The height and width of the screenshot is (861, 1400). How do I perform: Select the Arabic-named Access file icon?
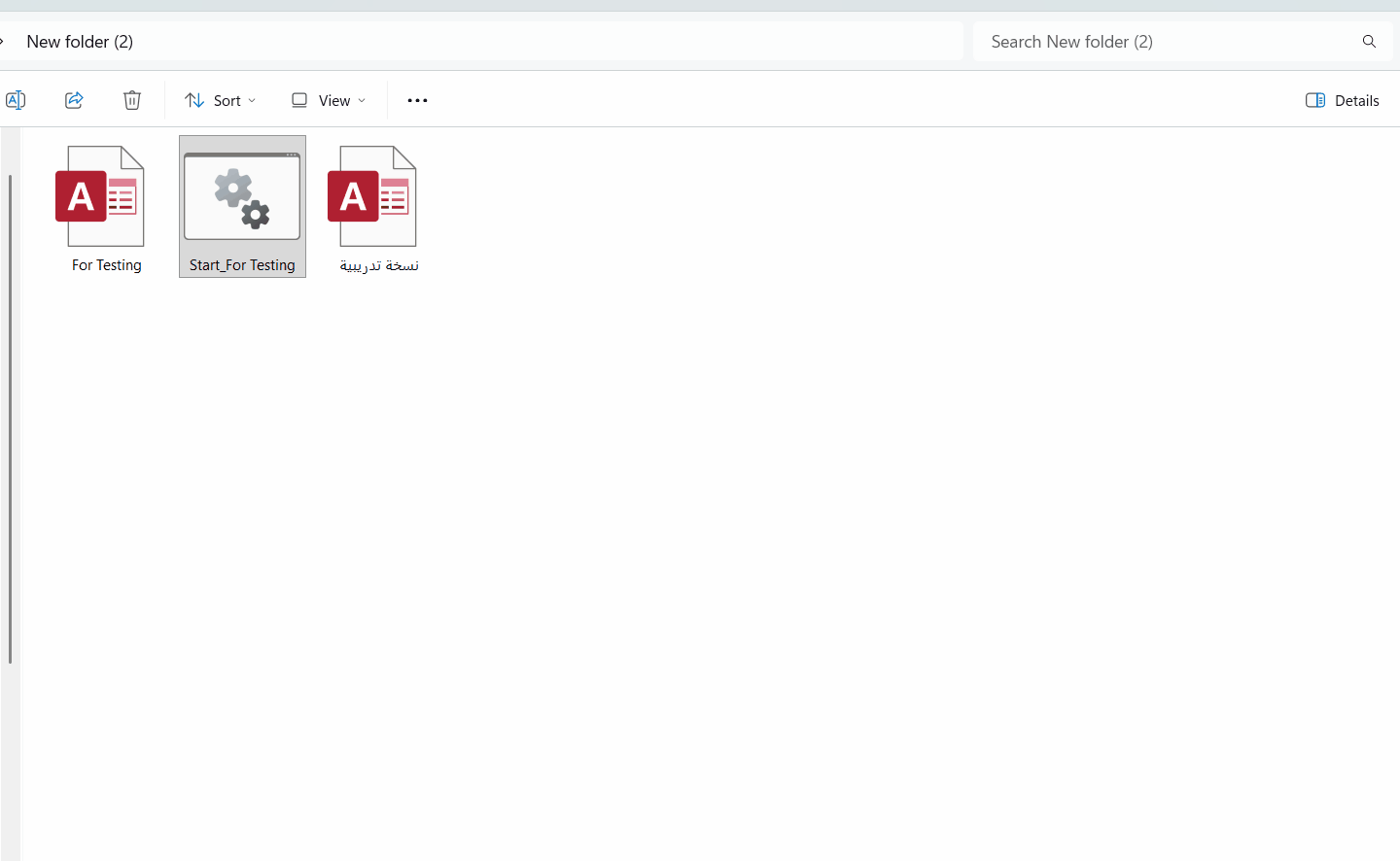[x=372, y=195]
